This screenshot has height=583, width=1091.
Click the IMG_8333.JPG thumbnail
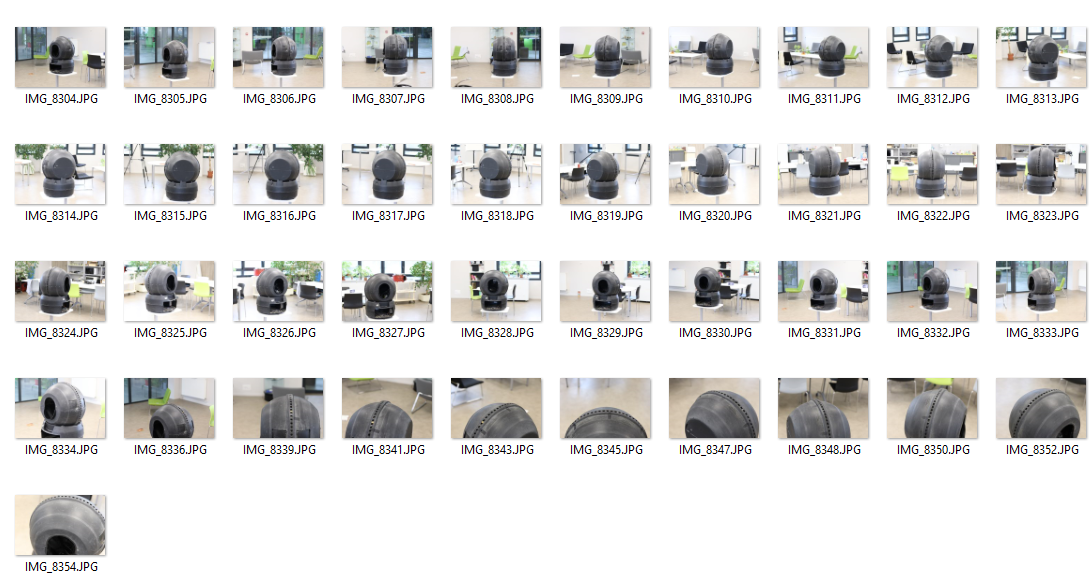coord(1042,292)
